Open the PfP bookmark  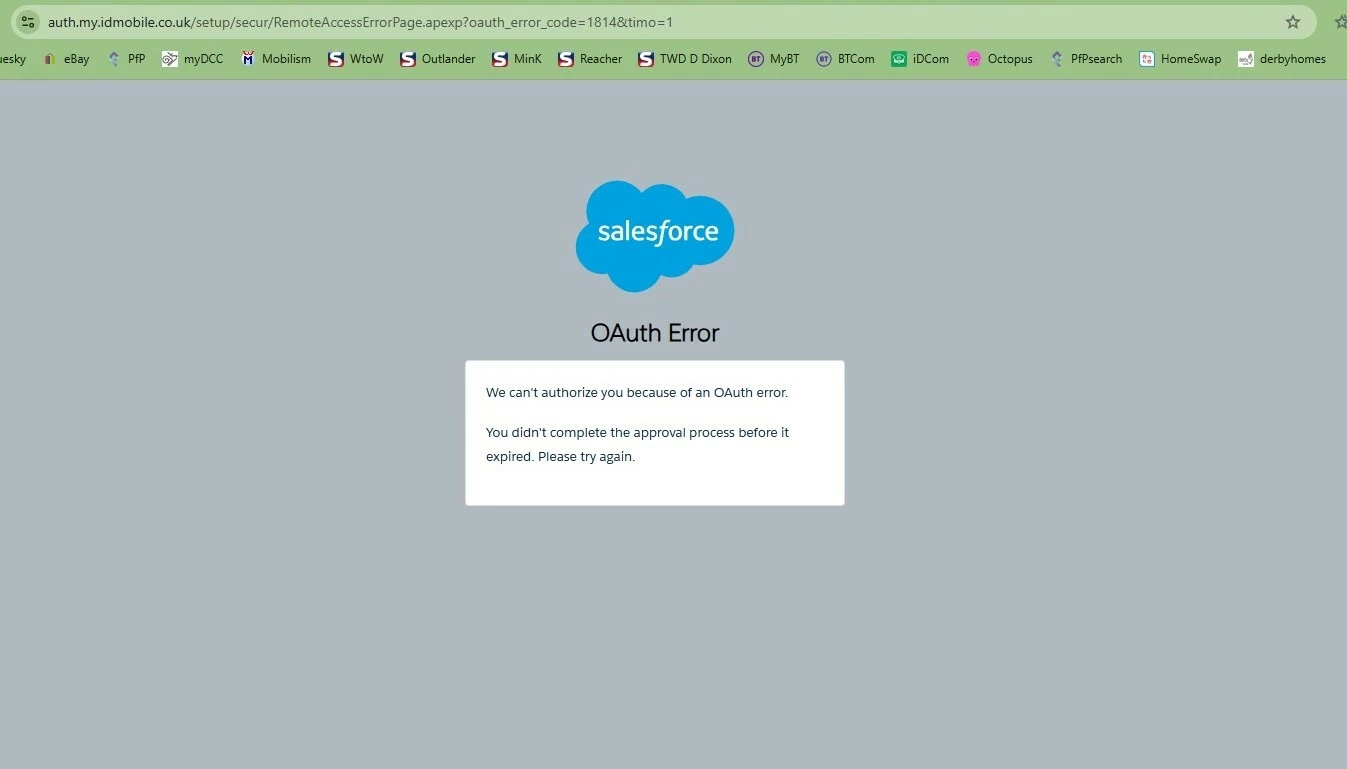coord(127,59)
